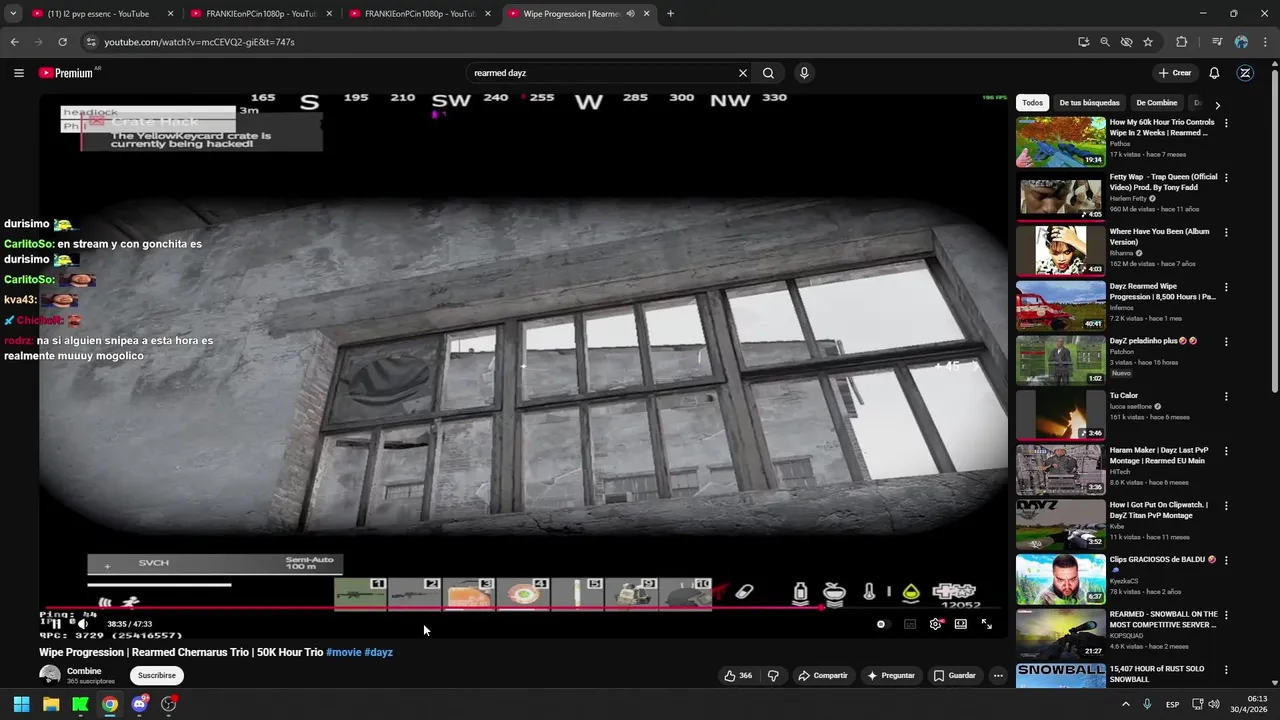Mute the Wipe Progression tab audio icon
Viewport: 1280px width, 720px height.
click(x=630, y=14)
